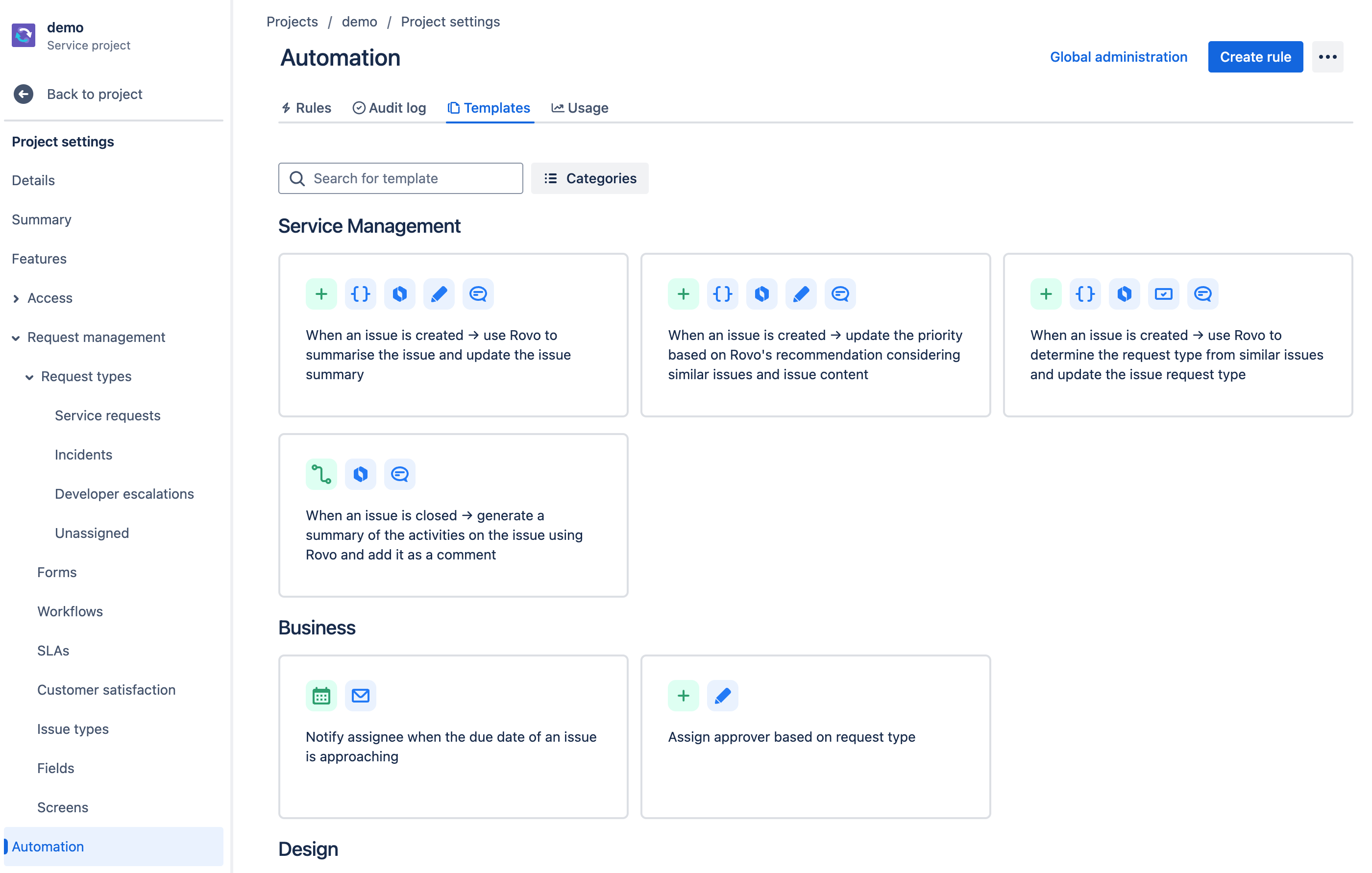This screenshot has width=1372, height=873.
Task: Click the comment bubble icon on summarise card
Action: [x=478, y=294]
